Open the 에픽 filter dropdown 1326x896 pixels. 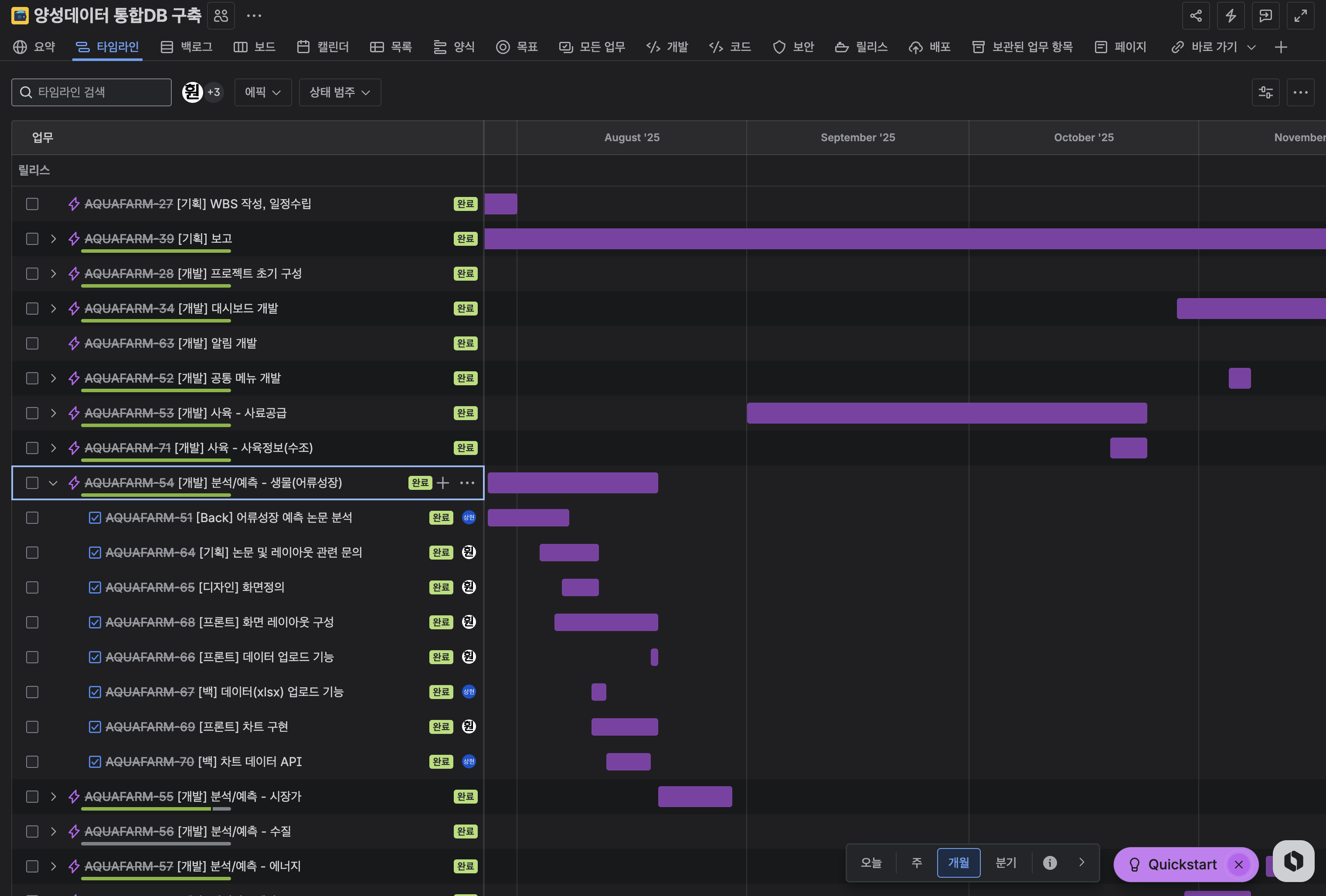pyautogui.click(x=262, y=92)
